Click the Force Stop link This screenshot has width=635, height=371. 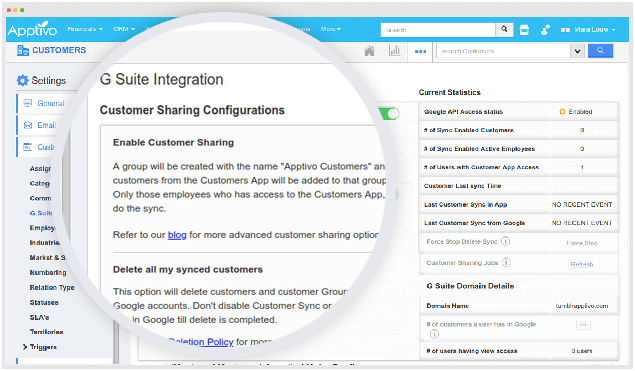coord(582,243)
